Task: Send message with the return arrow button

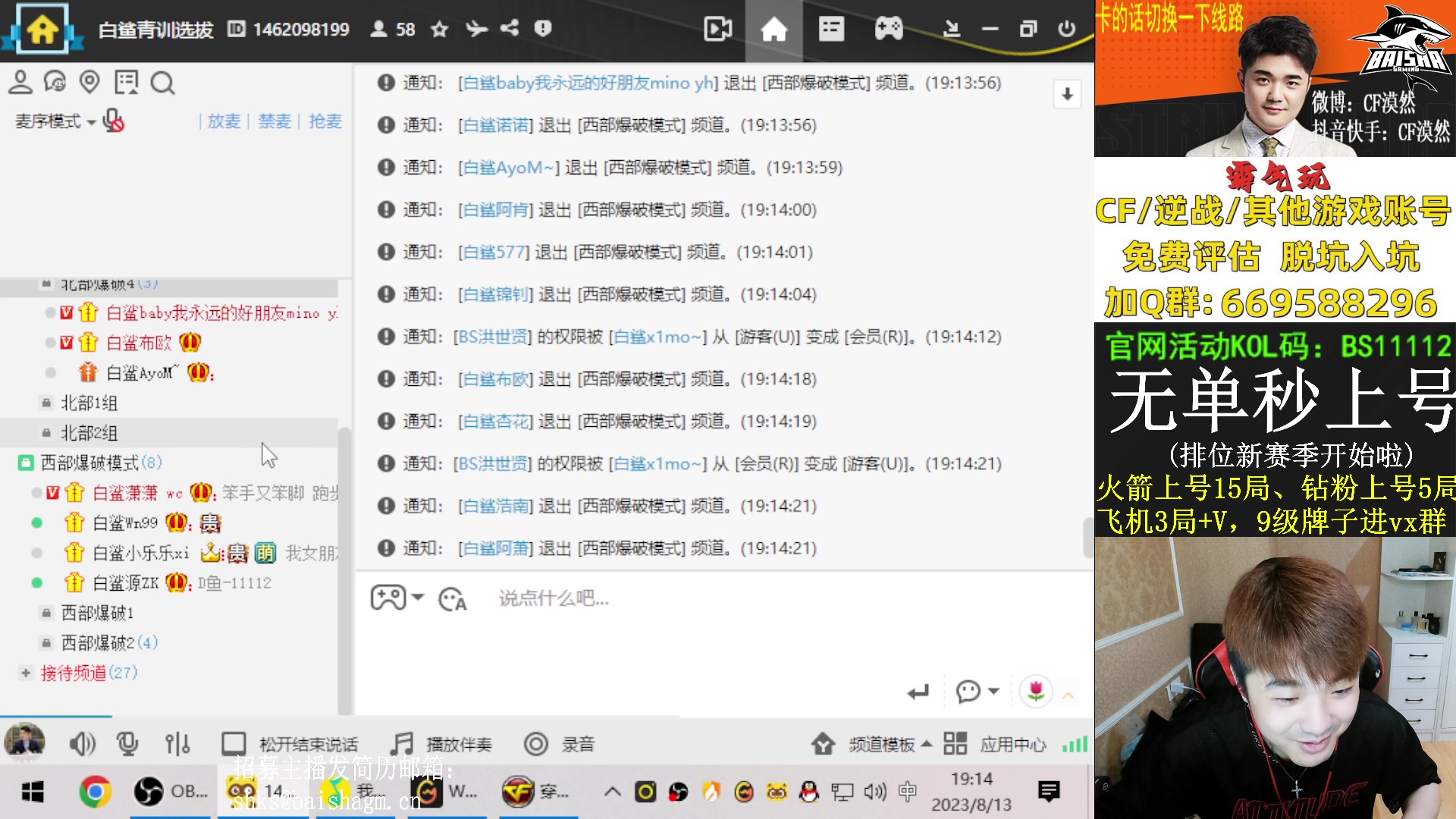Action: tap(918, 692)
